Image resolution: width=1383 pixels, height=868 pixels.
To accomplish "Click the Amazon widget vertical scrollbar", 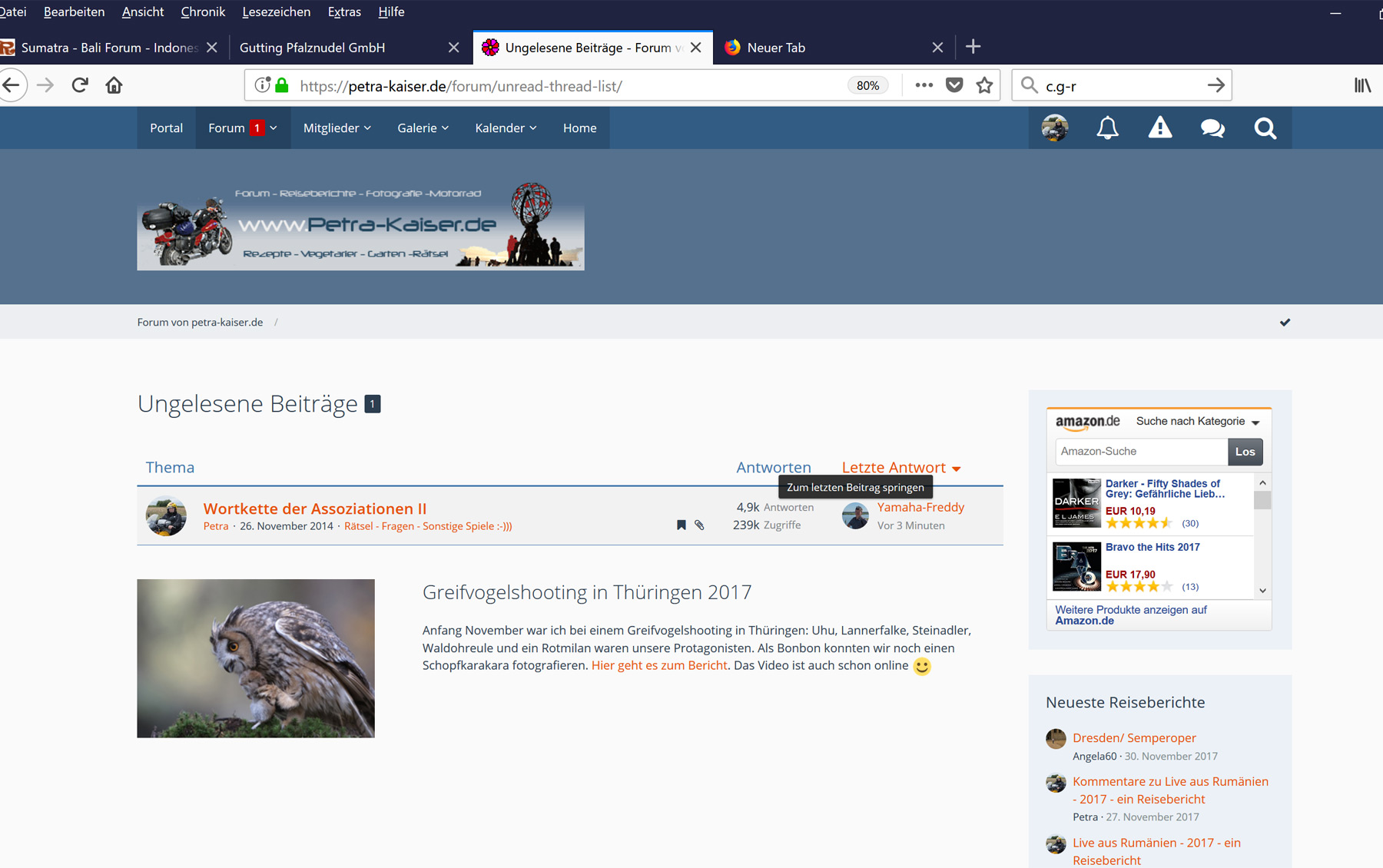I will pos(1262,536).
